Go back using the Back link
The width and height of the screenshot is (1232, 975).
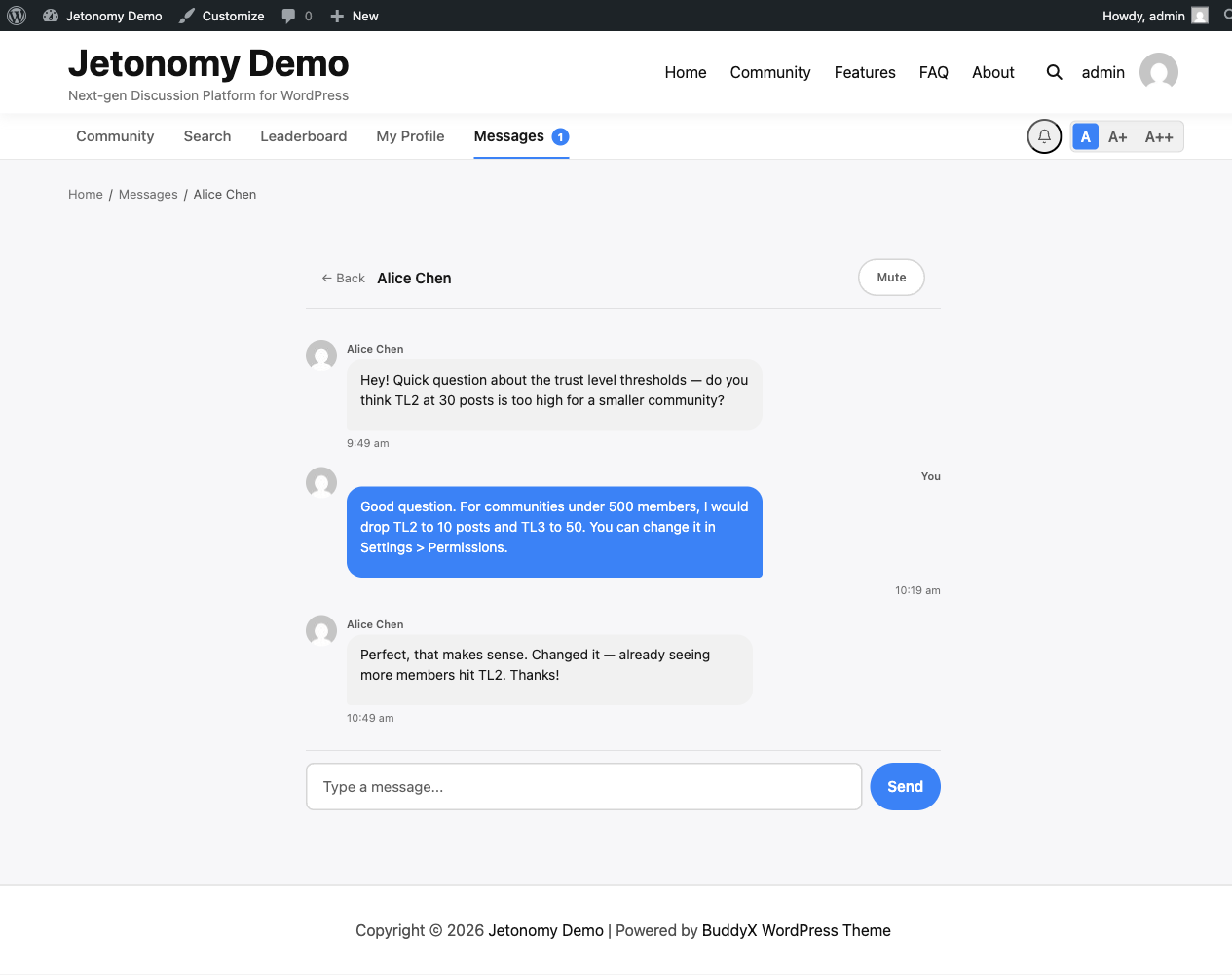pos(343,278)
